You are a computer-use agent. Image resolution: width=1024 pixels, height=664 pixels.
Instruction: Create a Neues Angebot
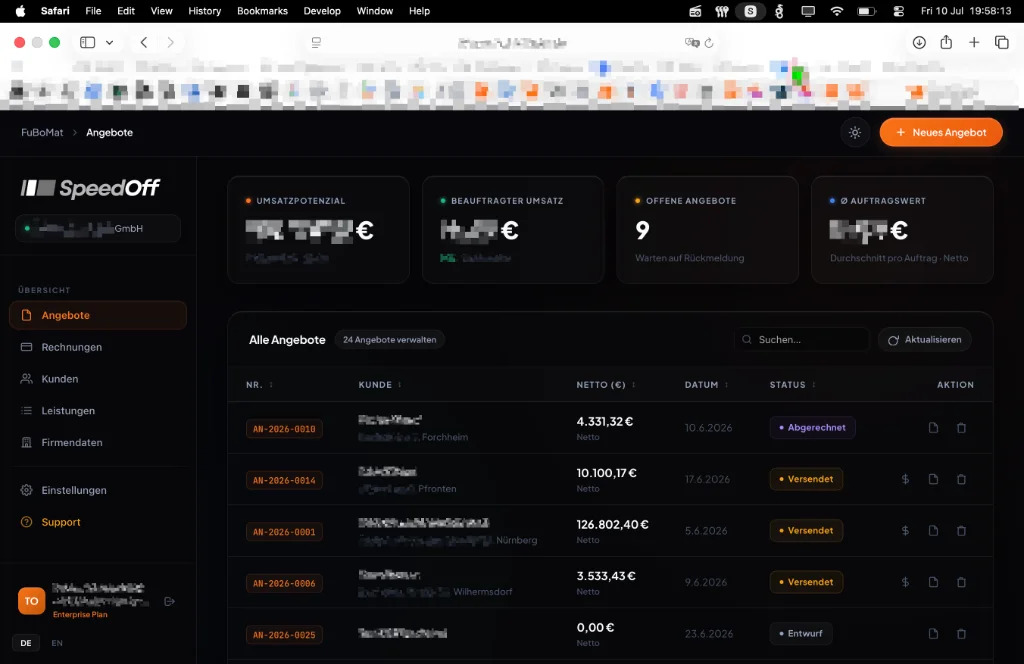point(941,133)
